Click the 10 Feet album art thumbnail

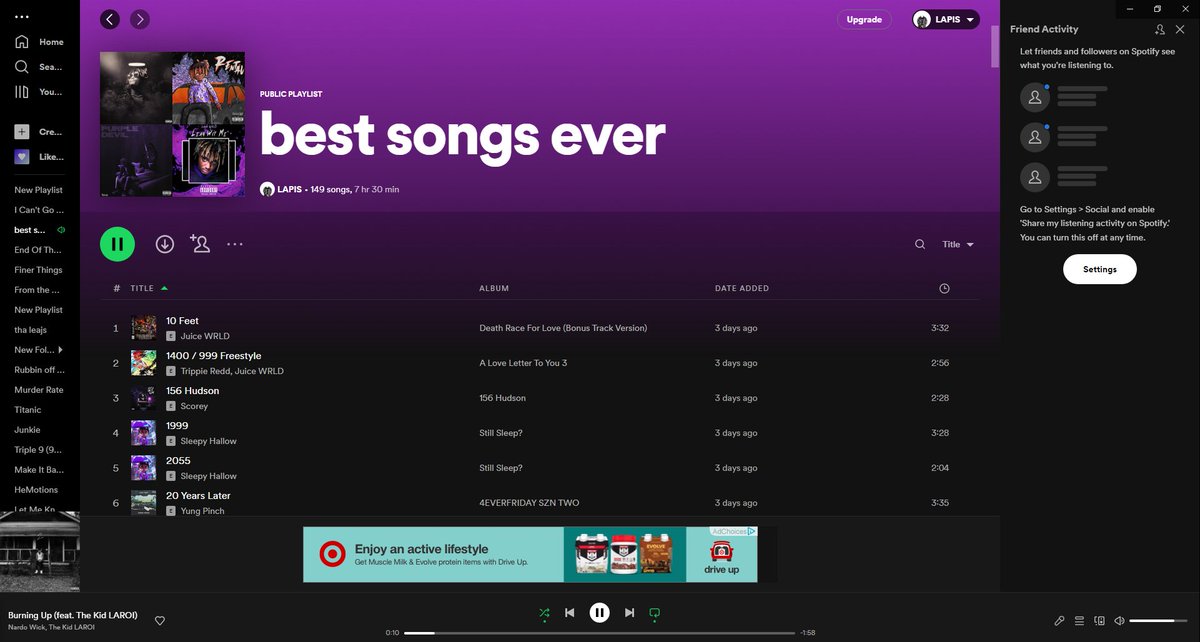coord(144,328)
